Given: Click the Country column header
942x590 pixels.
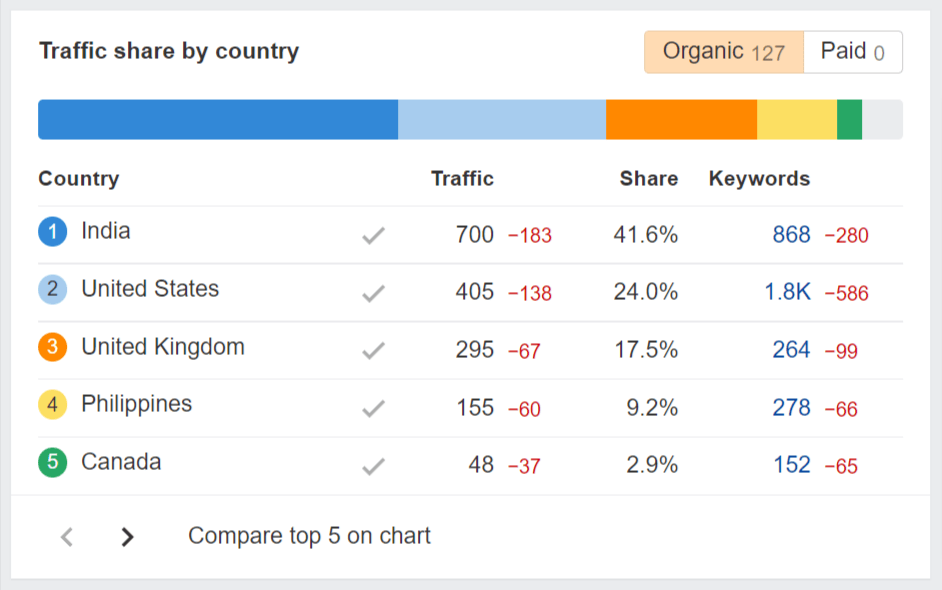Looking at the screenshot, I should [x=79, y=178].
